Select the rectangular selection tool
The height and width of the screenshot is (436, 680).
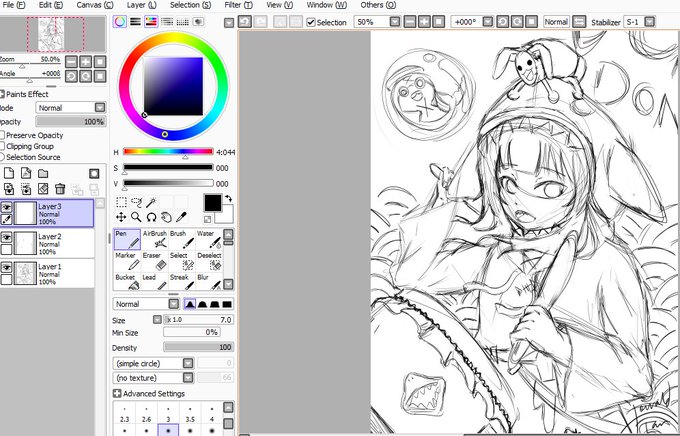pyautogui.click(x=121, y=202)
